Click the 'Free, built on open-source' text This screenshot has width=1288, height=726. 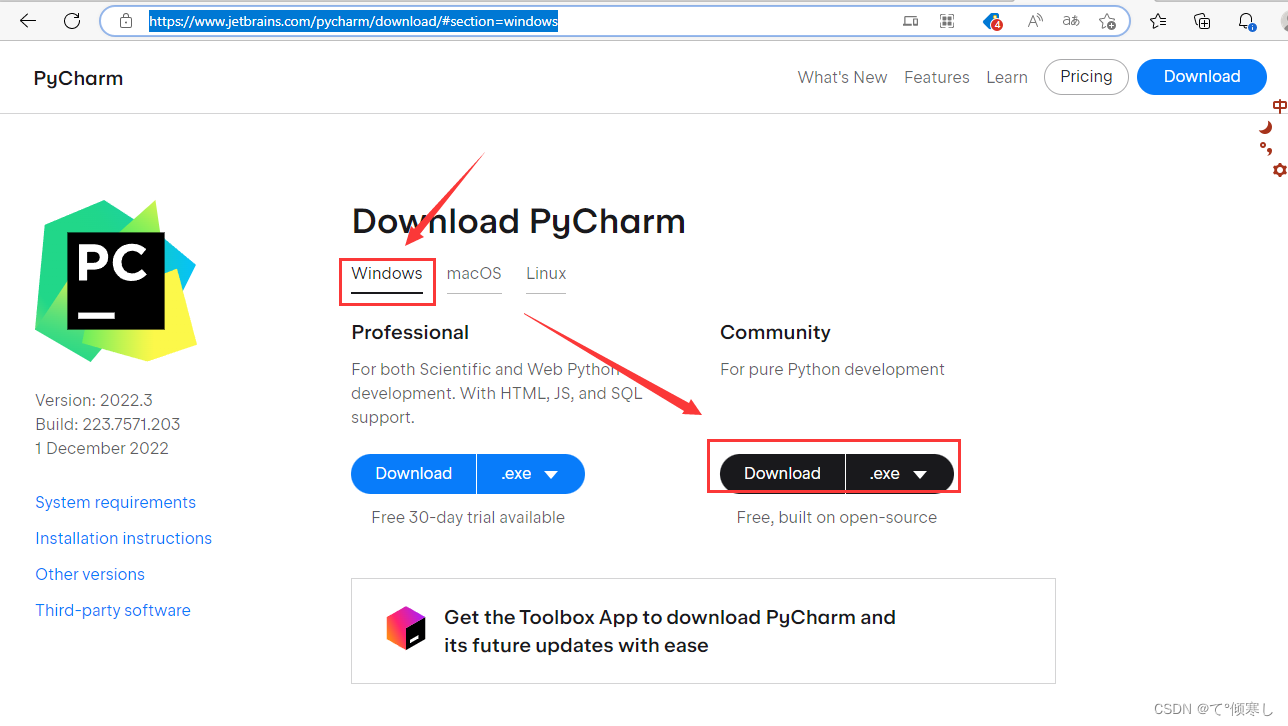tap(837, 517)
